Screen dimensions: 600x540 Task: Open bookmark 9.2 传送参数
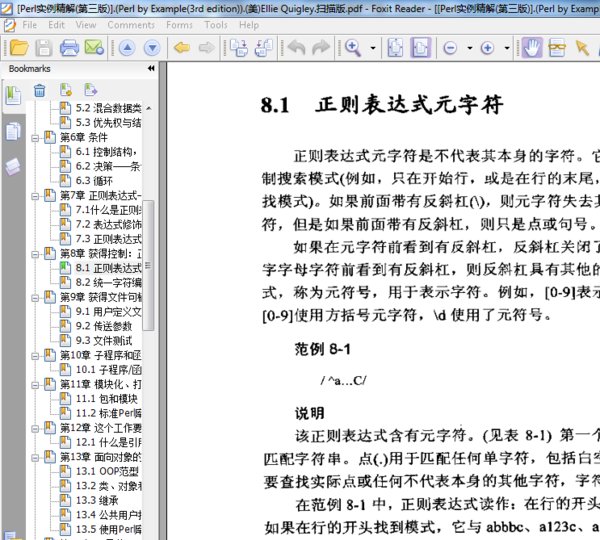click(104, 326)
